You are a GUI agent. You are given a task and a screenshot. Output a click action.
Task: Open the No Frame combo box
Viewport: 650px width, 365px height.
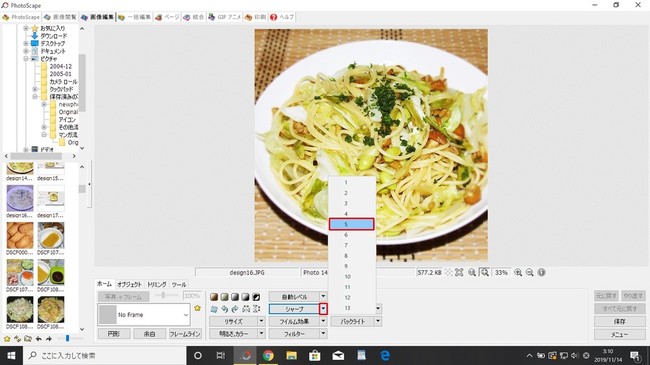tap(144, 315)
